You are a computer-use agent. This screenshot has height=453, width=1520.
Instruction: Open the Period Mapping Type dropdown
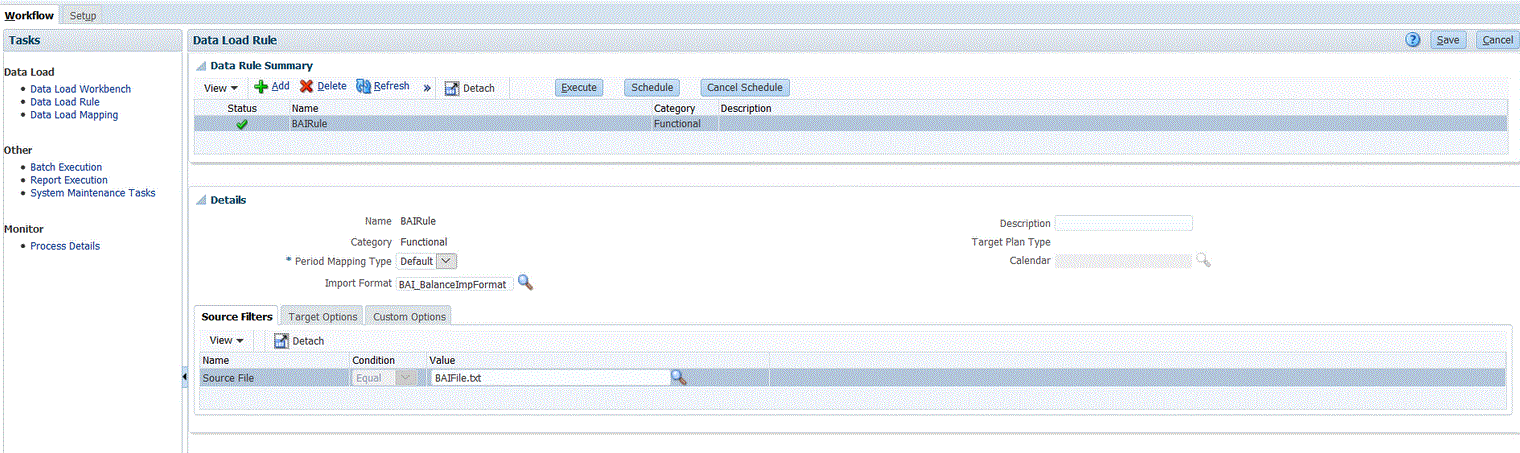point(447,261)
